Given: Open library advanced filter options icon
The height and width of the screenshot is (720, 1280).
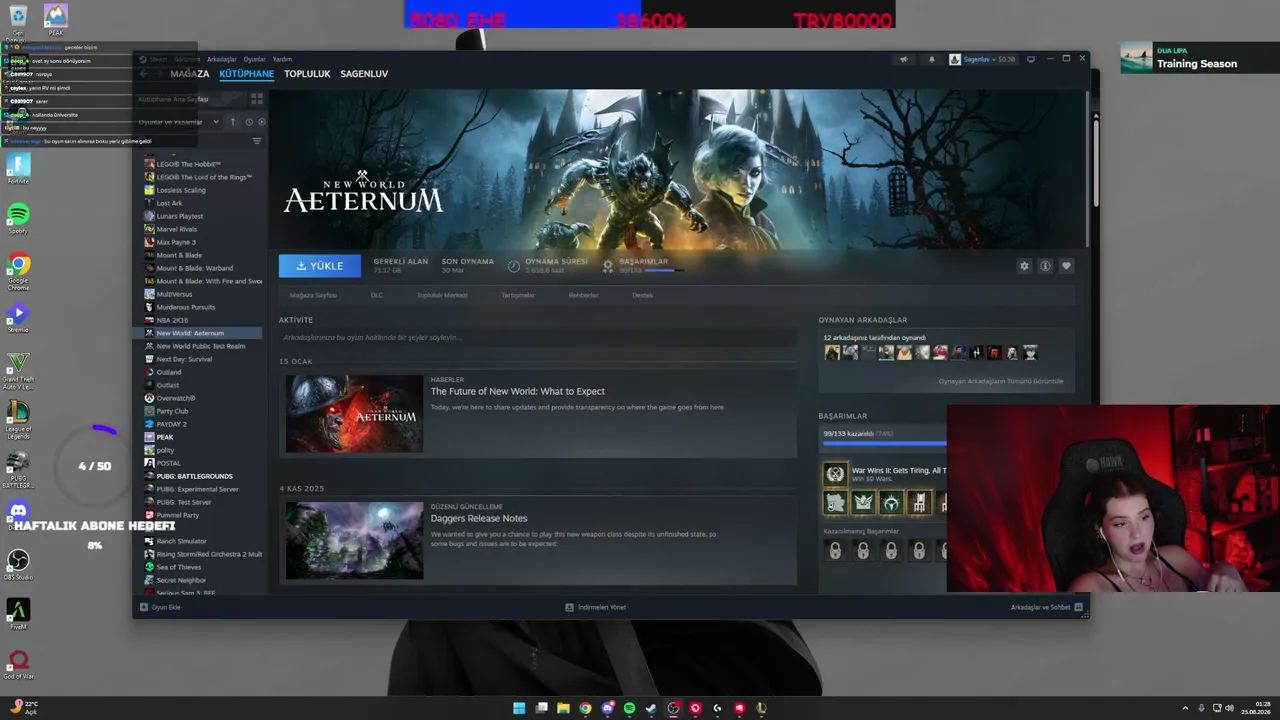Looking at the screenshot, I should point(257,141).
